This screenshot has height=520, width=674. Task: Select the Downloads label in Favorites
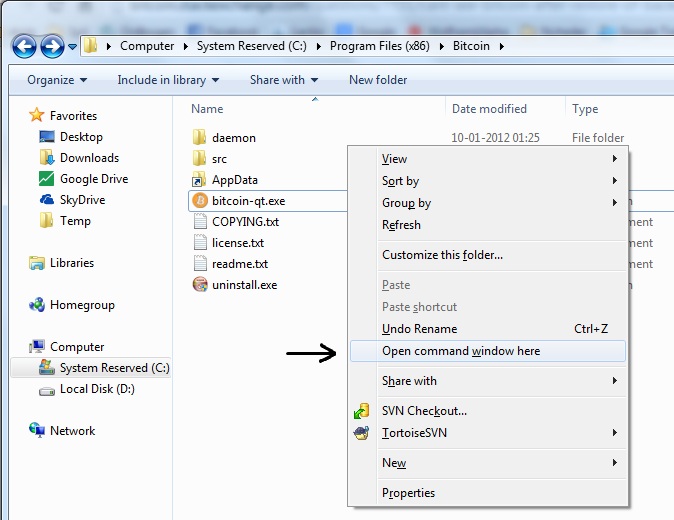click(89, 158)
